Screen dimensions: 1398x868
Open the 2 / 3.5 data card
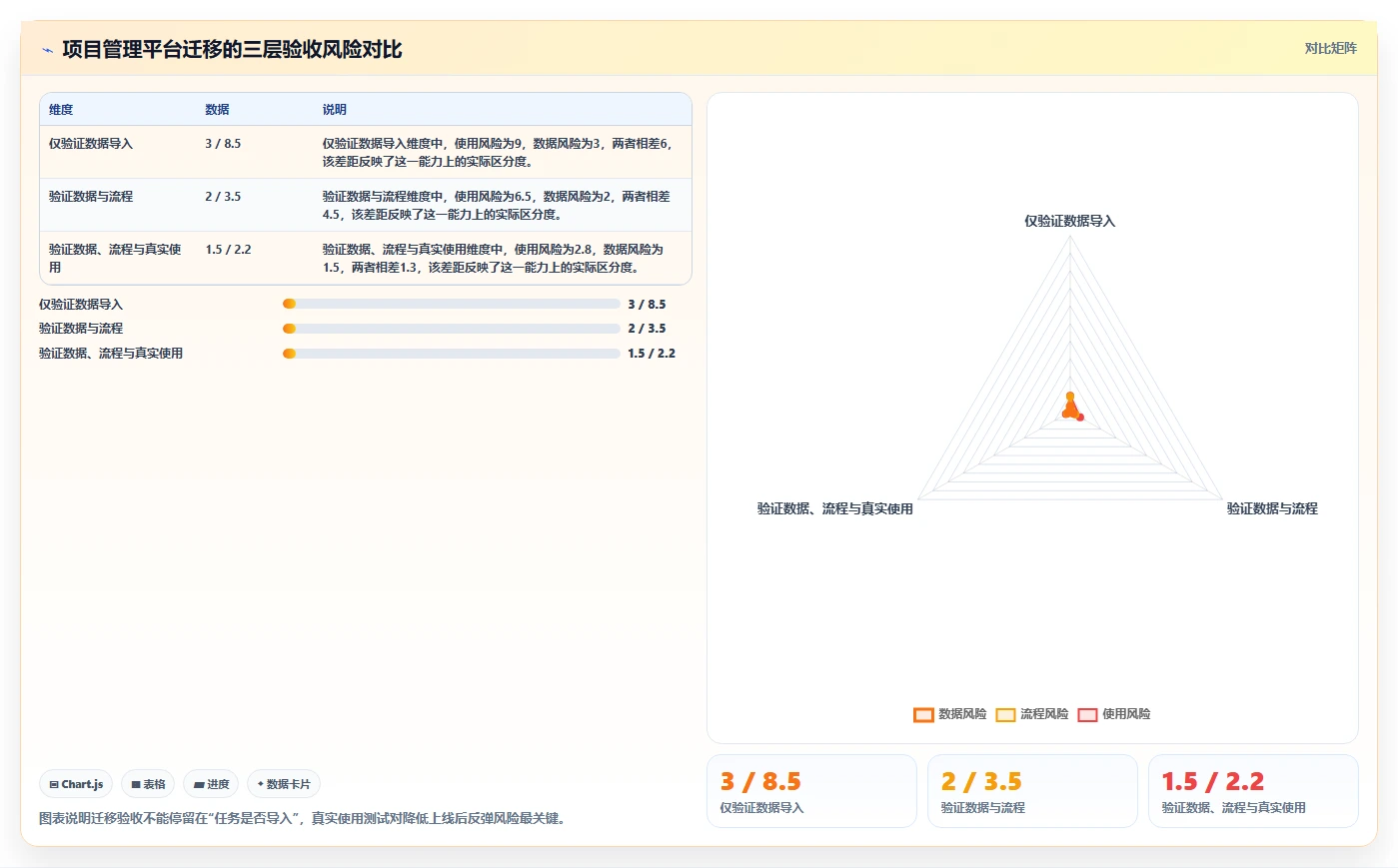(x=1032, y=791)
